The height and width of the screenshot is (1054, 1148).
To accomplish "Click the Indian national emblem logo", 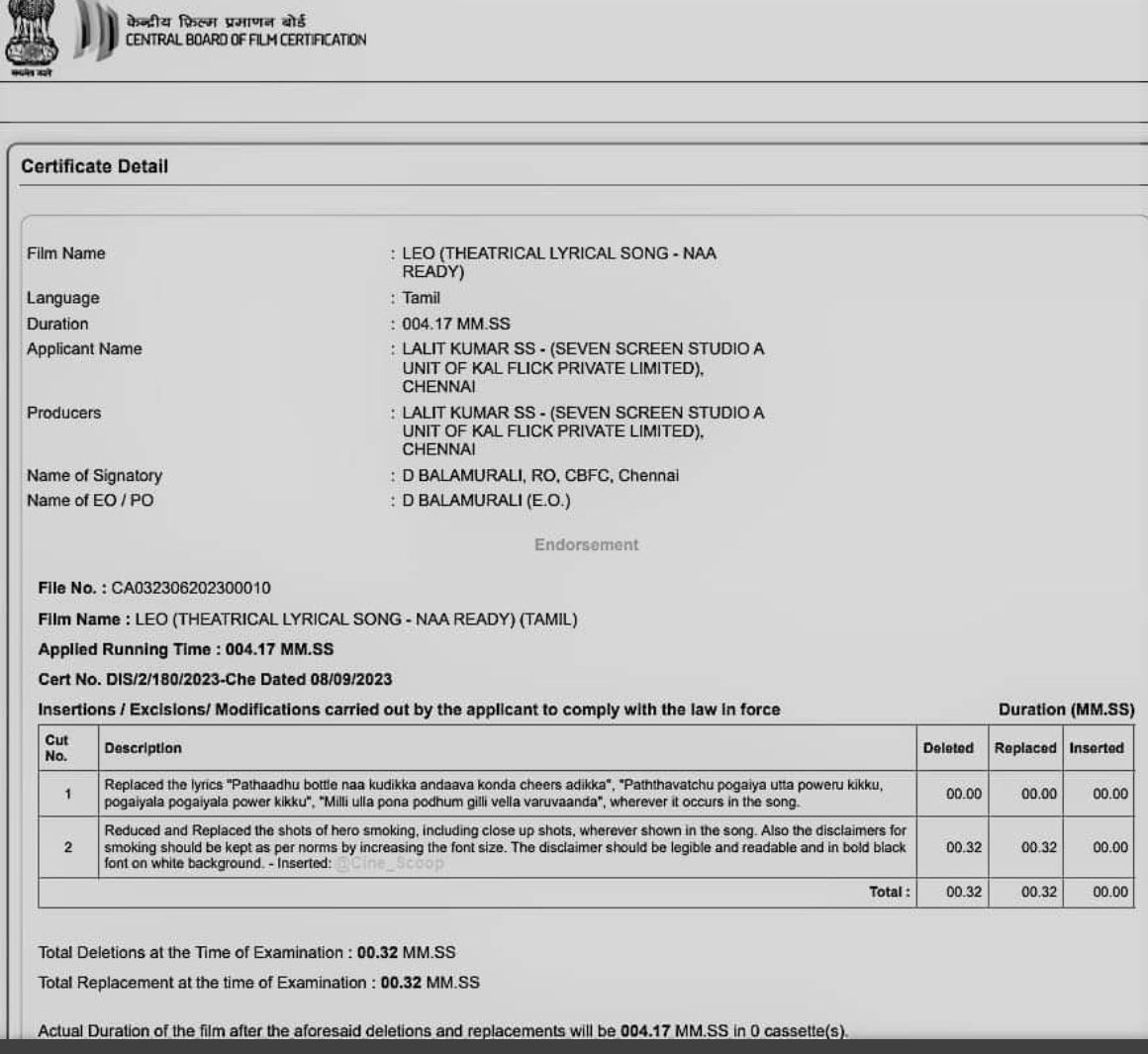I will point(32,38).
